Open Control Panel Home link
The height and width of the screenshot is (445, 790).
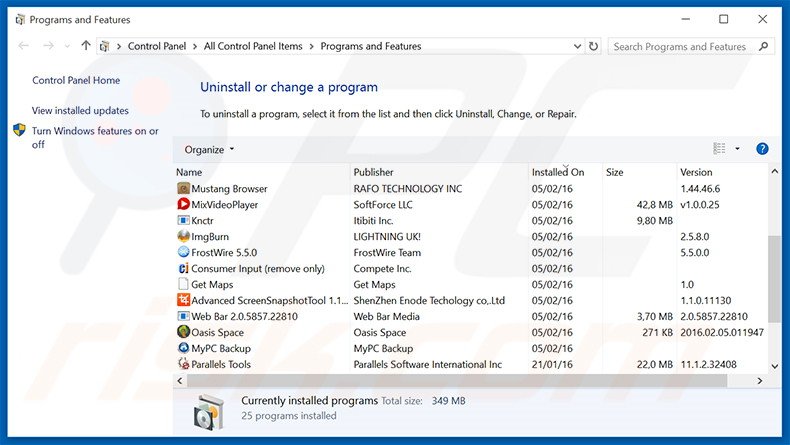point(76,80)
